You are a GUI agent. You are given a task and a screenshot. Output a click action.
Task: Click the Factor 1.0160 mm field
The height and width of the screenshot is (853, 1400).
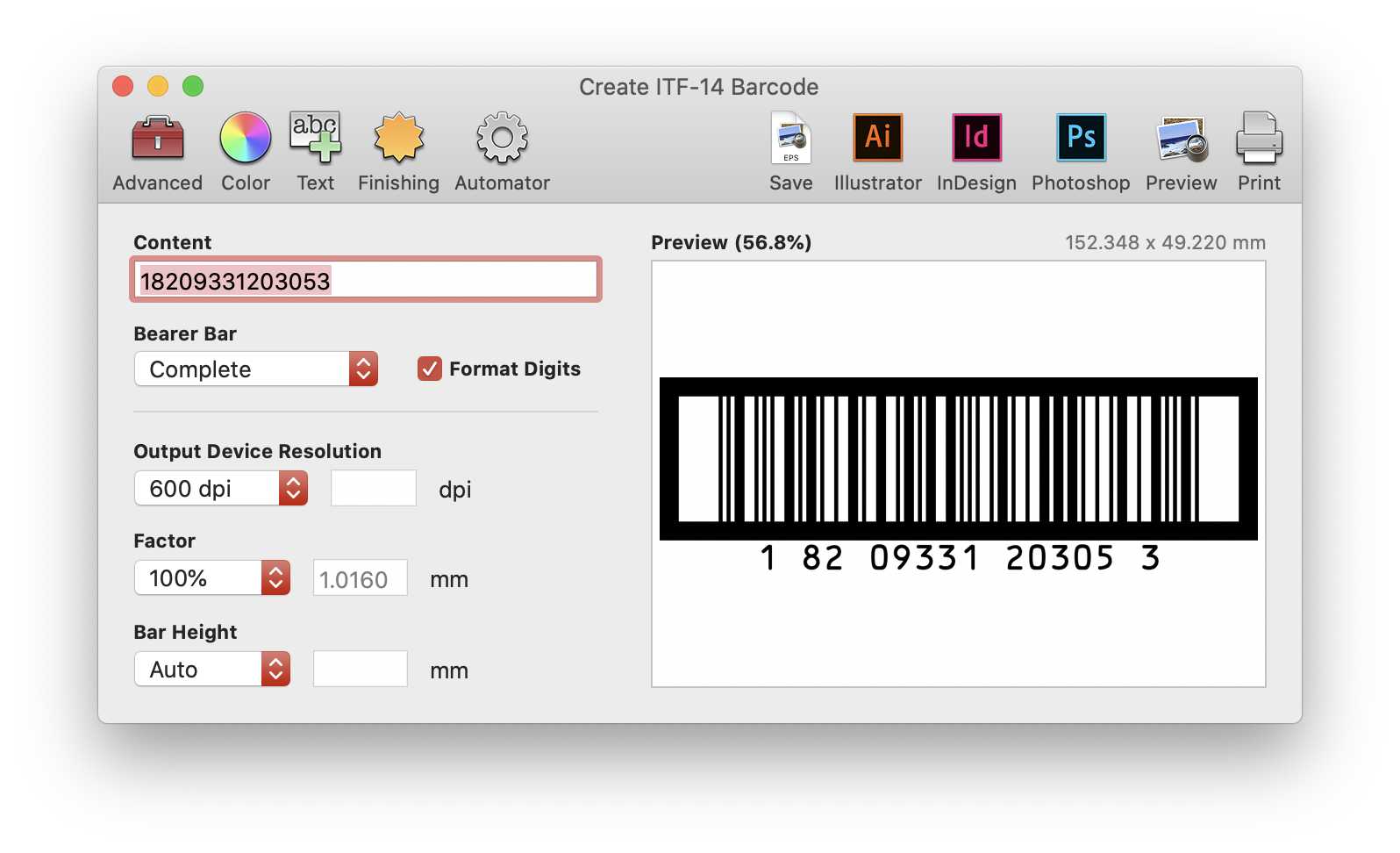click(361, 578)
